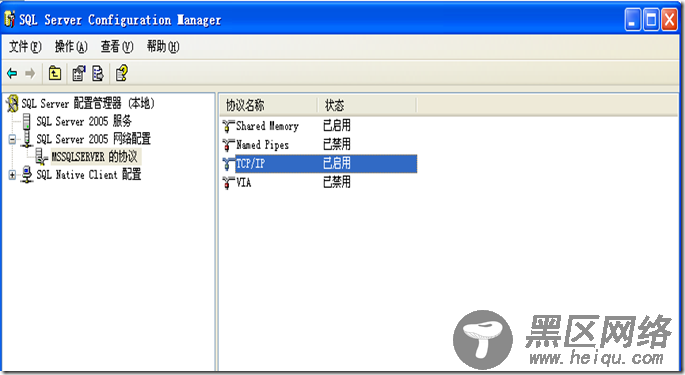Select the TCP/IP protocol row
The image size is (685, 375).
click(x=320, y=163)
